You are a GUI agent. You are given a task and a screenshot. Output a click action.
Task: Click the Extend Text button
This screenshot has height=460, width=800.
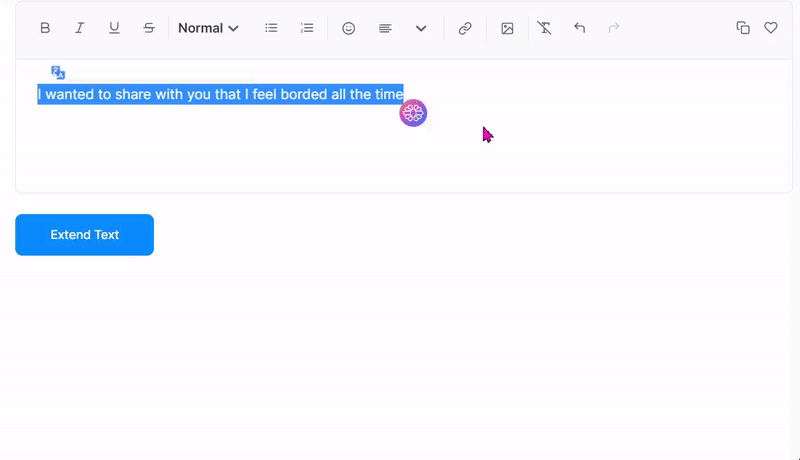click(85, 235)
